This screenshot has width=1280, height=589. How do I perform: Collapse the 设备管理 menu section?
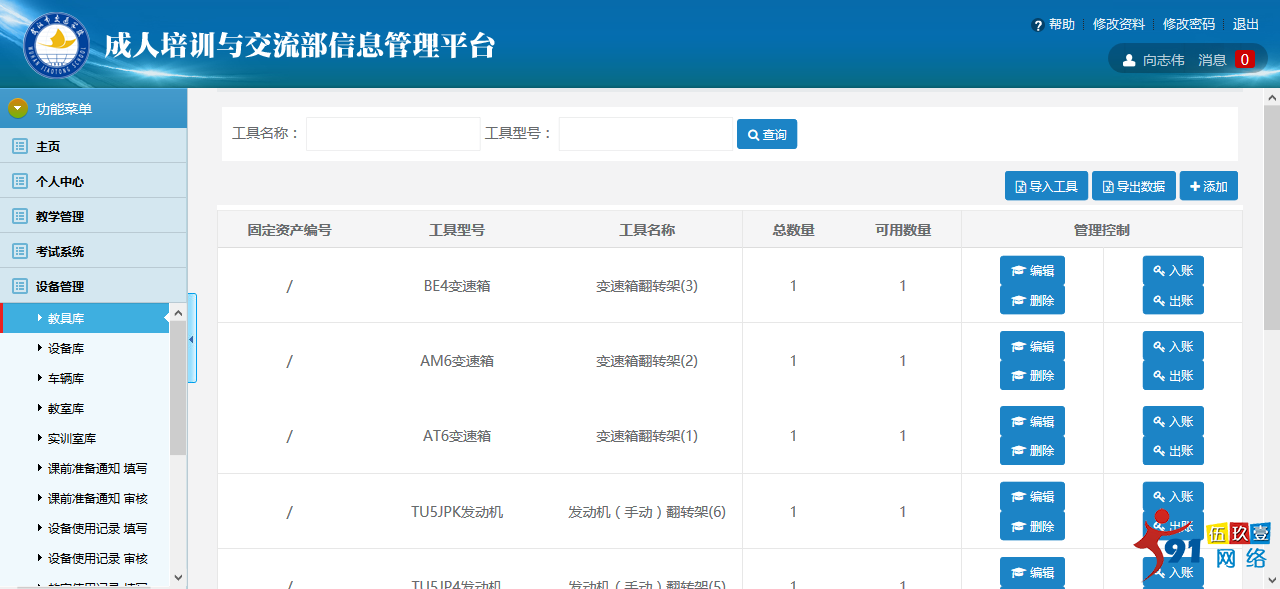tap(60, 286)
